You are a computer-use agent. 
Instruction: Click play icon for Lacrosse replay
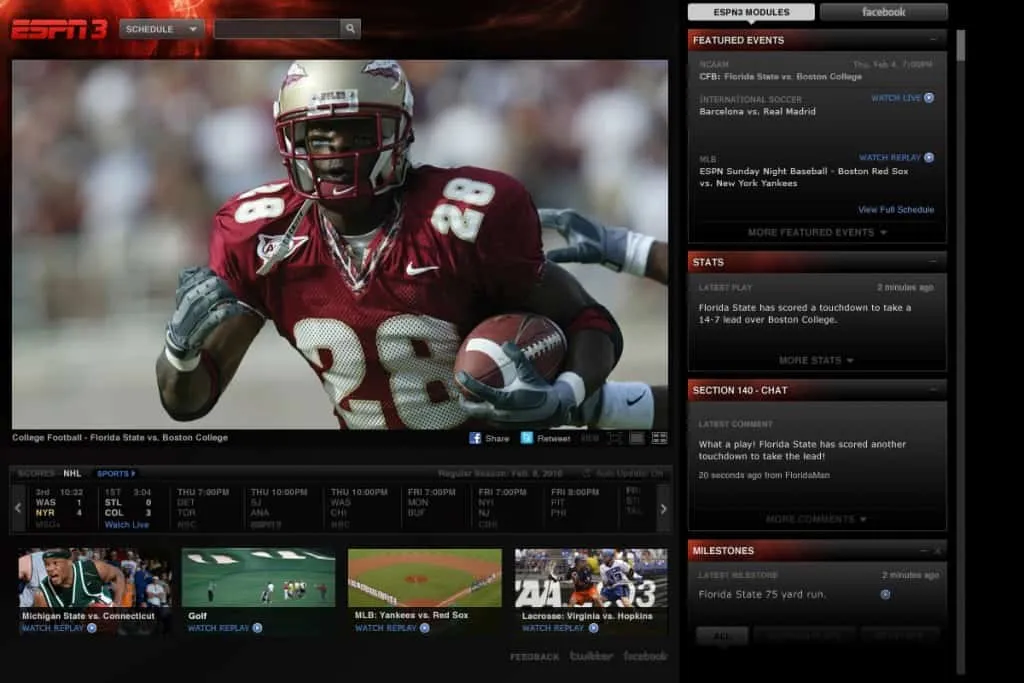tap(593, 628)
